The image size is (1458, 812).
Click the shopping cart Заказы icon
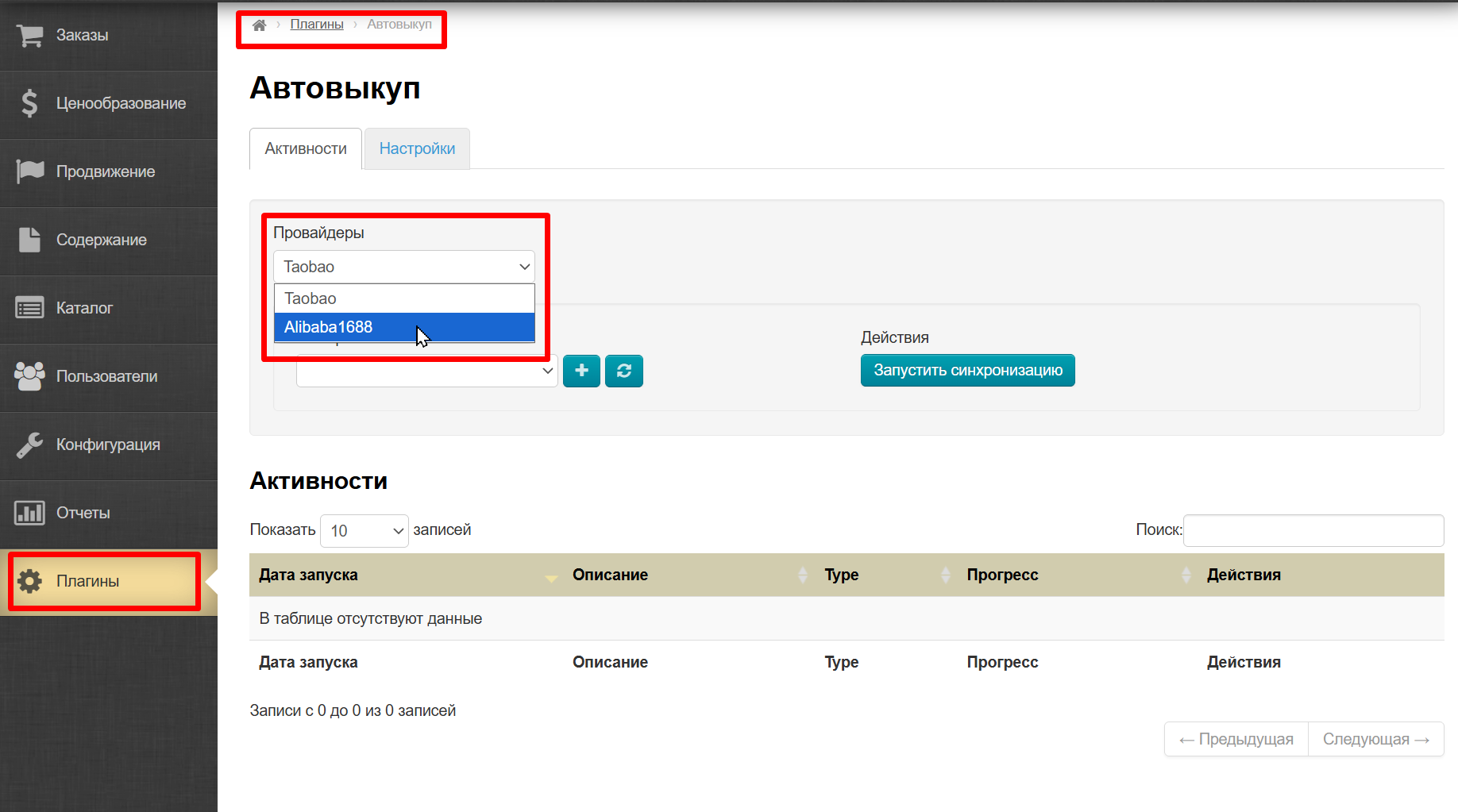[30, 36]
